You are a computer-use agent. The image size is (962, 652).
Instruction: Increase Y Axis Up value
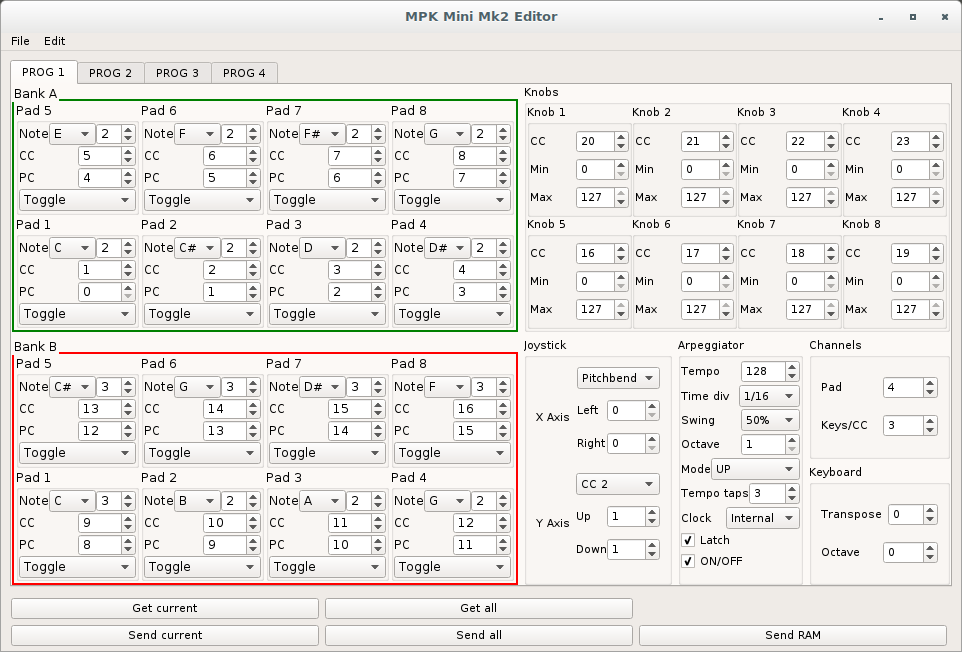coord(652,512)
